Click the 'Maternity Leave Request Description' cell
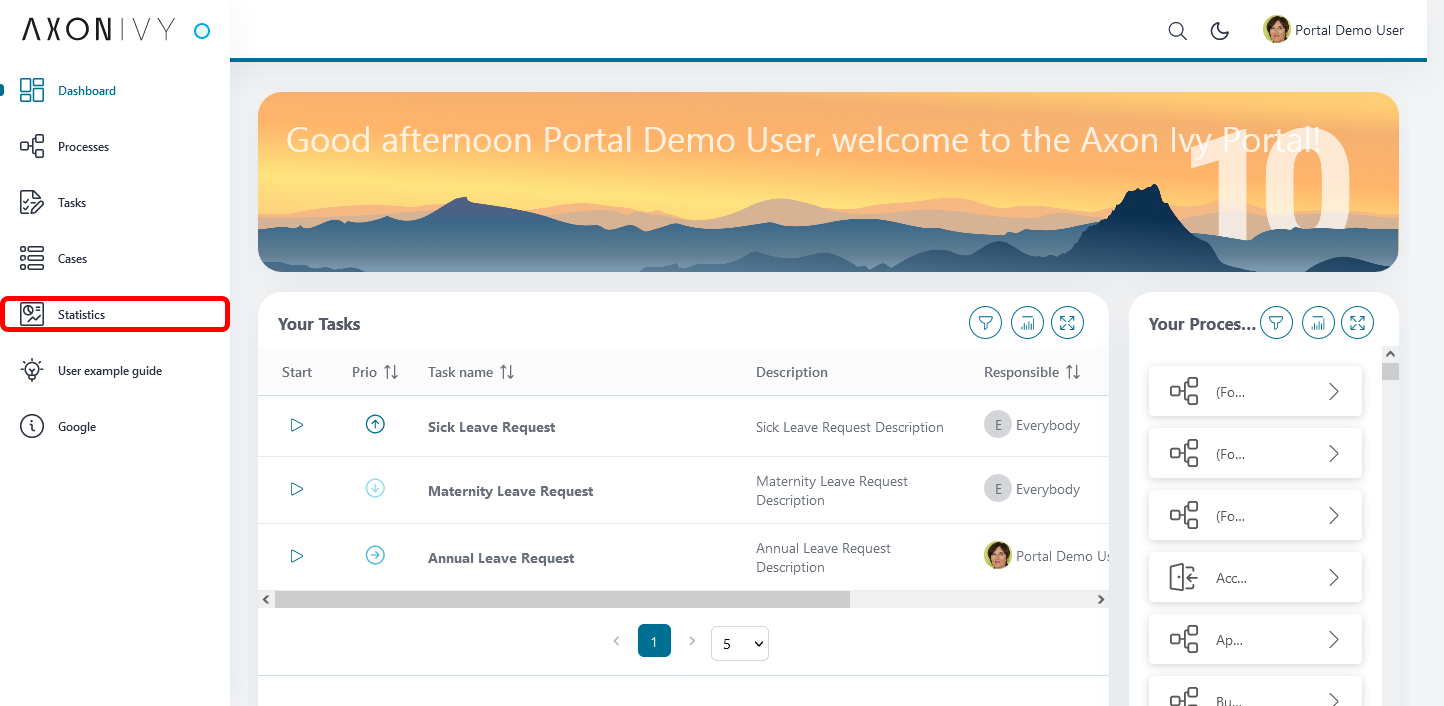Image resolution: width=1444 pixels, height=706 pixels. pyautogui.click(x=832, y=491)
